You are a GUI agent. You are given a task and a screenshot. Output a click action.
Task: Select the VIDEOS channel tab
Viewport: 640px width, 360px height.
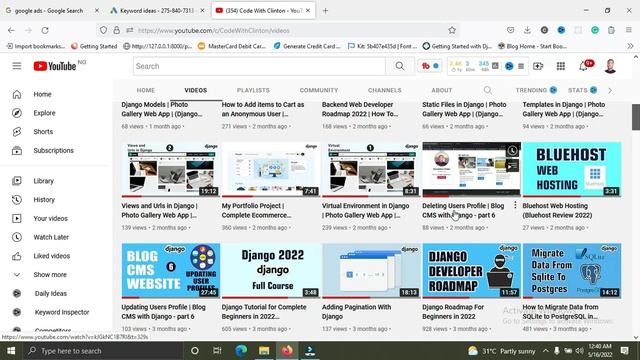pyautogui.click(x=196, y=90)
